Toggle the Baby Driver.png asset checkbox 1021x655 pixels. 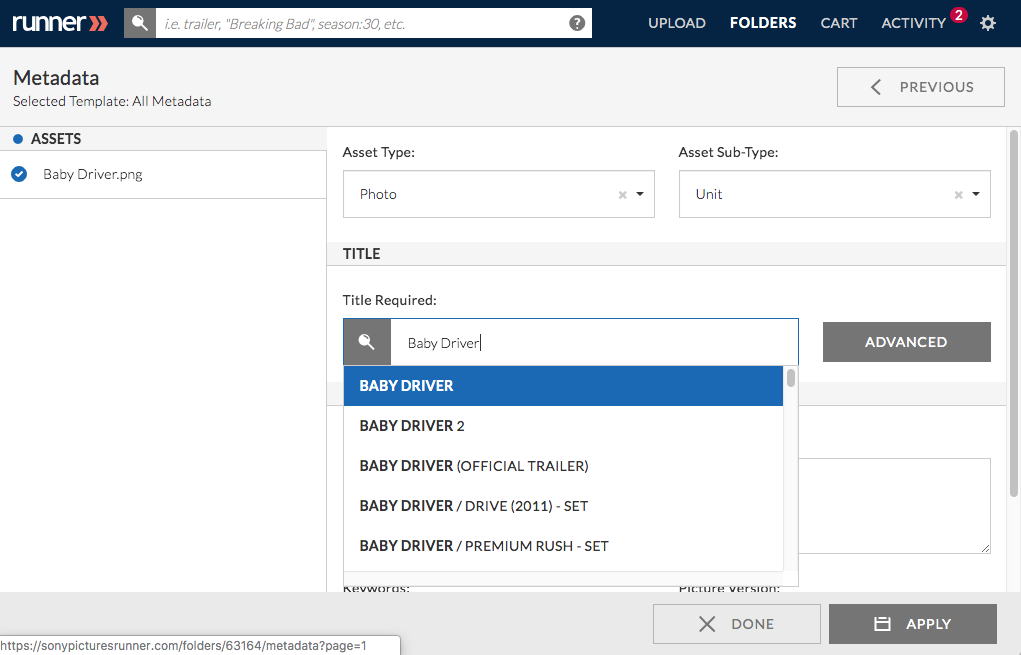point(20,174)
